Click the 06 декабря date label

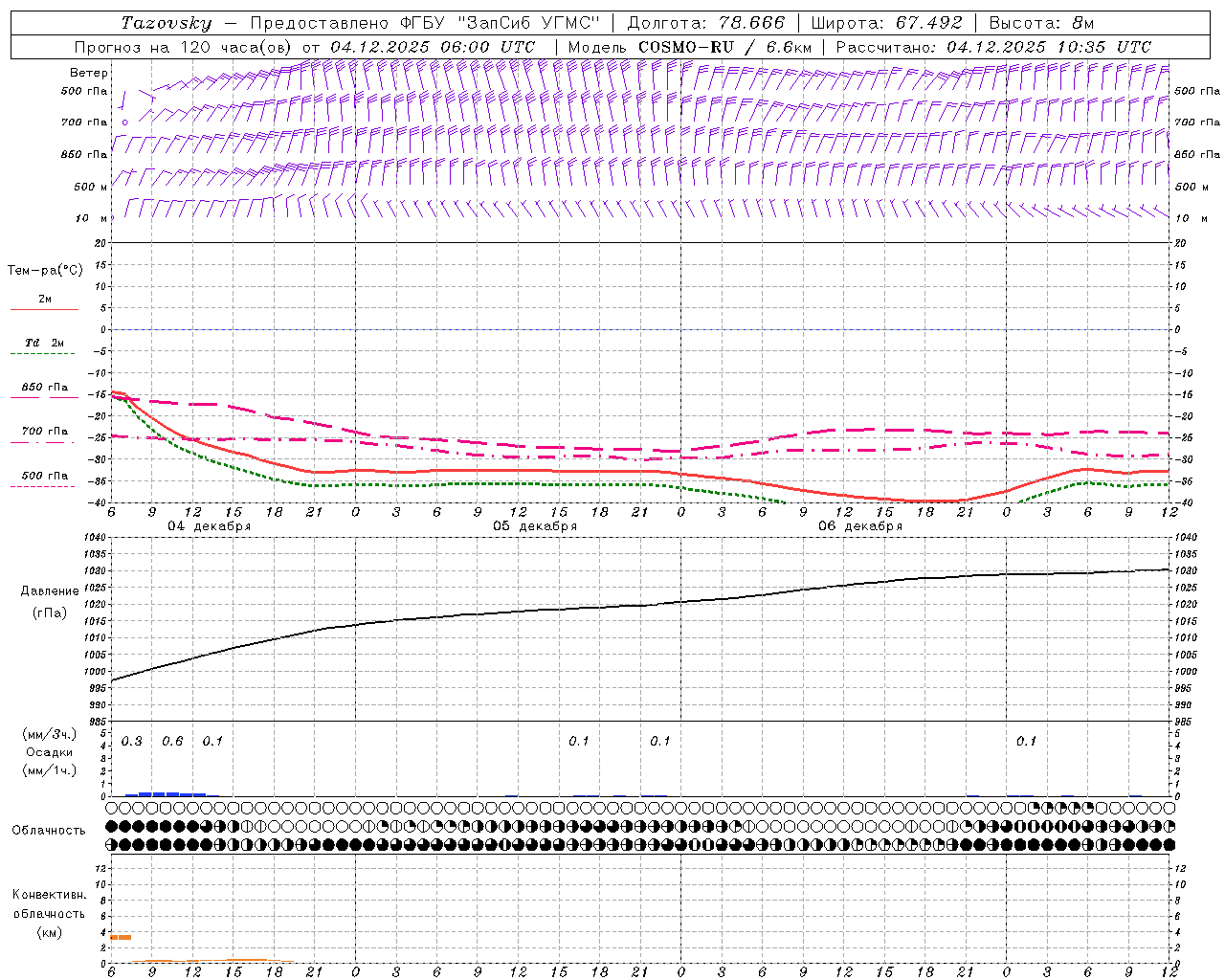click(860, 526)
